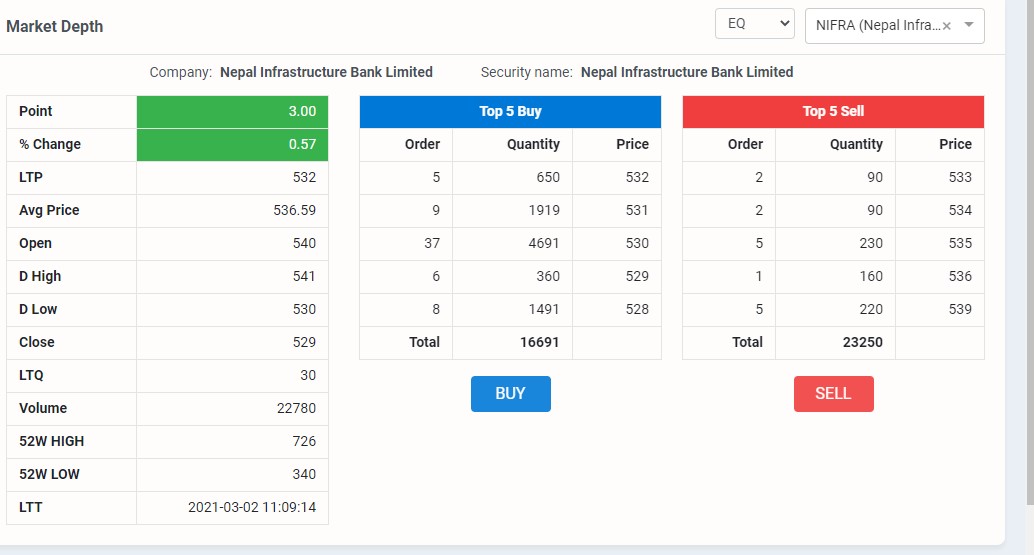Select buy order count 37
This screenshot has height=555, width=1034.
click(432, 243)
